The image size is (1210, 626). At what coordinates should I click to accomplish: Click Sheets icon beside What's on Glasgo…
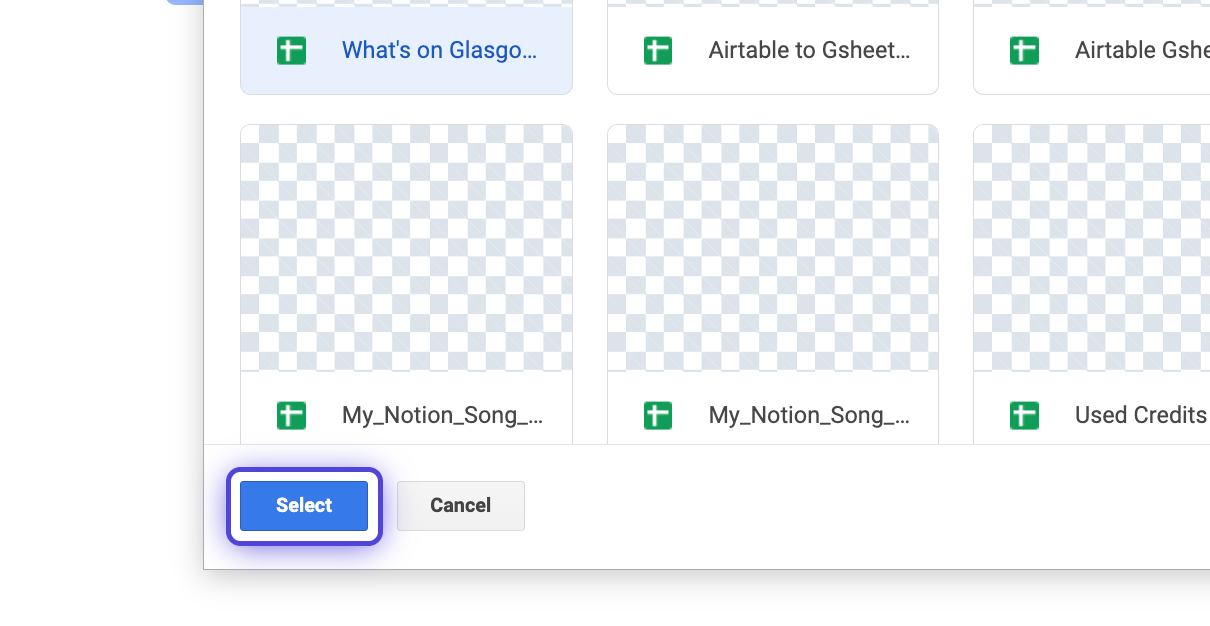[x=291, y=50]
